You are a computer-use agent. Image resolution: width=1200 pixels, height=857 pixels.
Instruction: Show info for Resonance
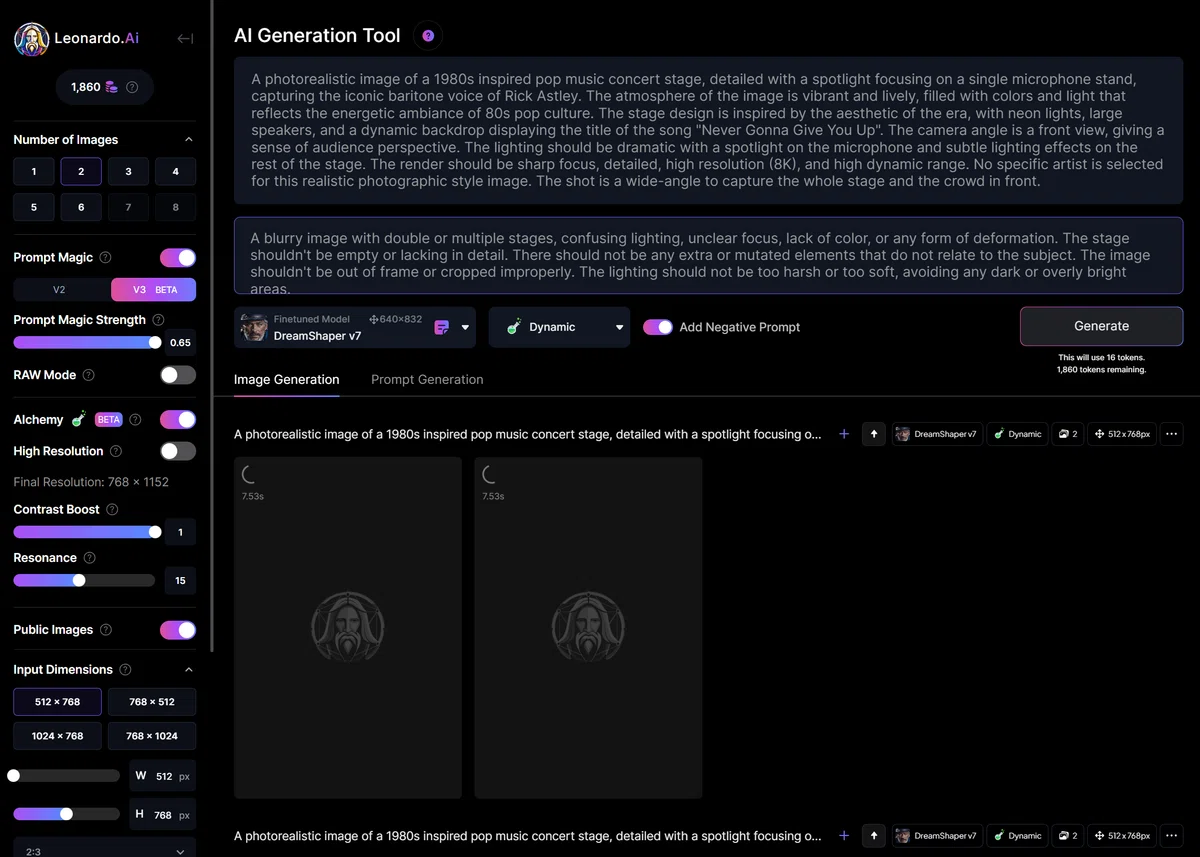[x=90, y=558]
